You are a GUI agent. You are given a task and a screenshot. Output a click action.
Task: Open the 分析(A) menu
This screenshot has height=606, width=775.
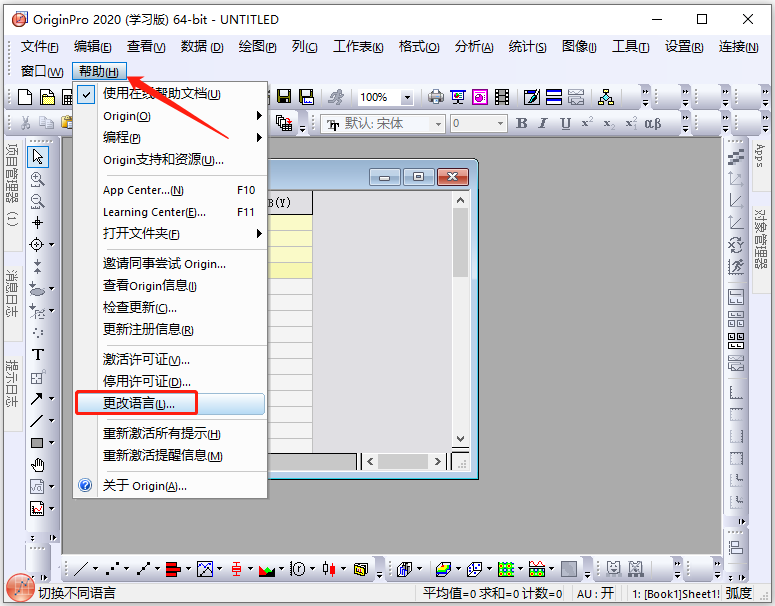click(x=474, y=47)
